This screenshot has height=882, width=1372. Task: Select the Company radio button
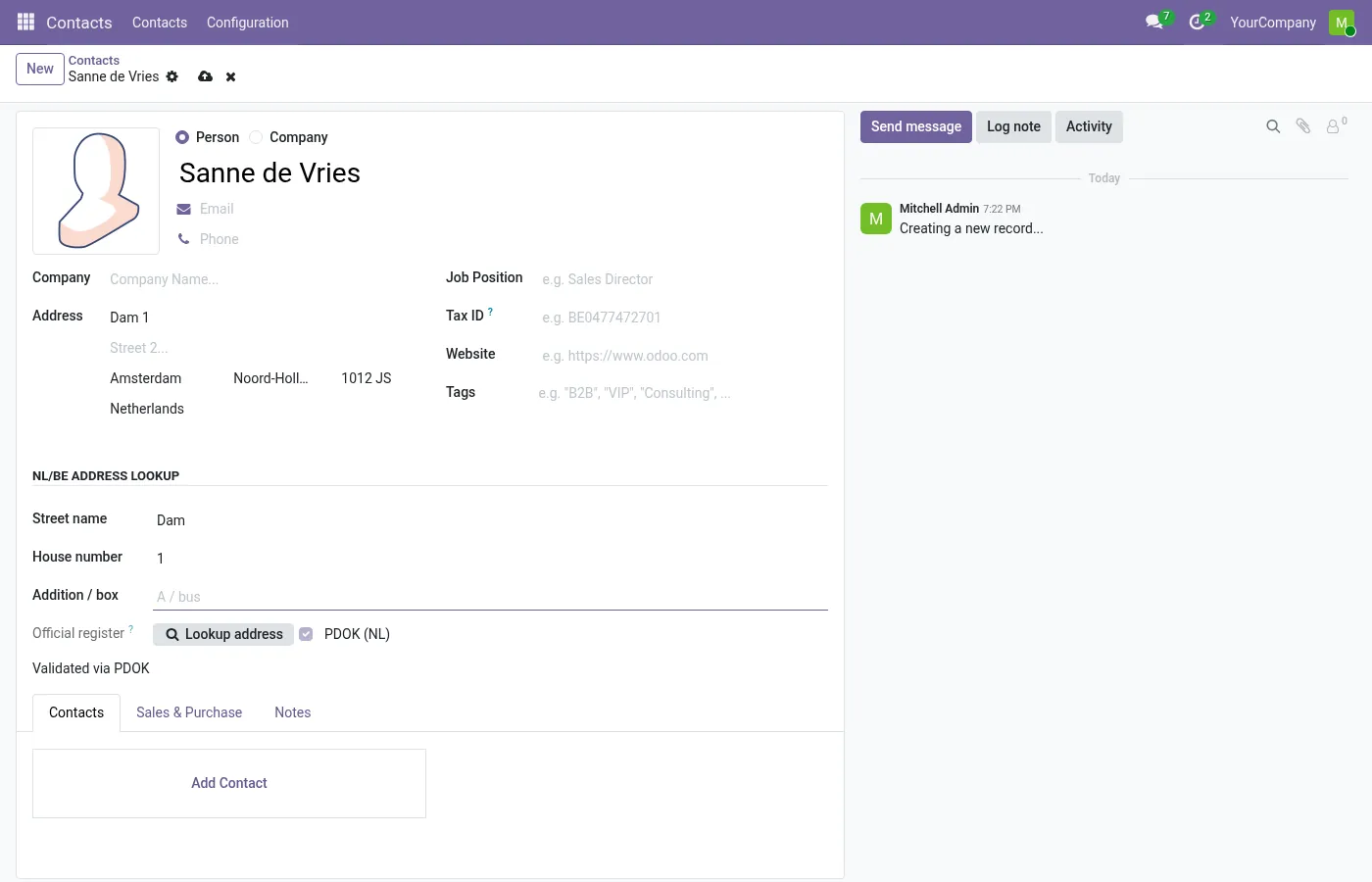(256, 137)
